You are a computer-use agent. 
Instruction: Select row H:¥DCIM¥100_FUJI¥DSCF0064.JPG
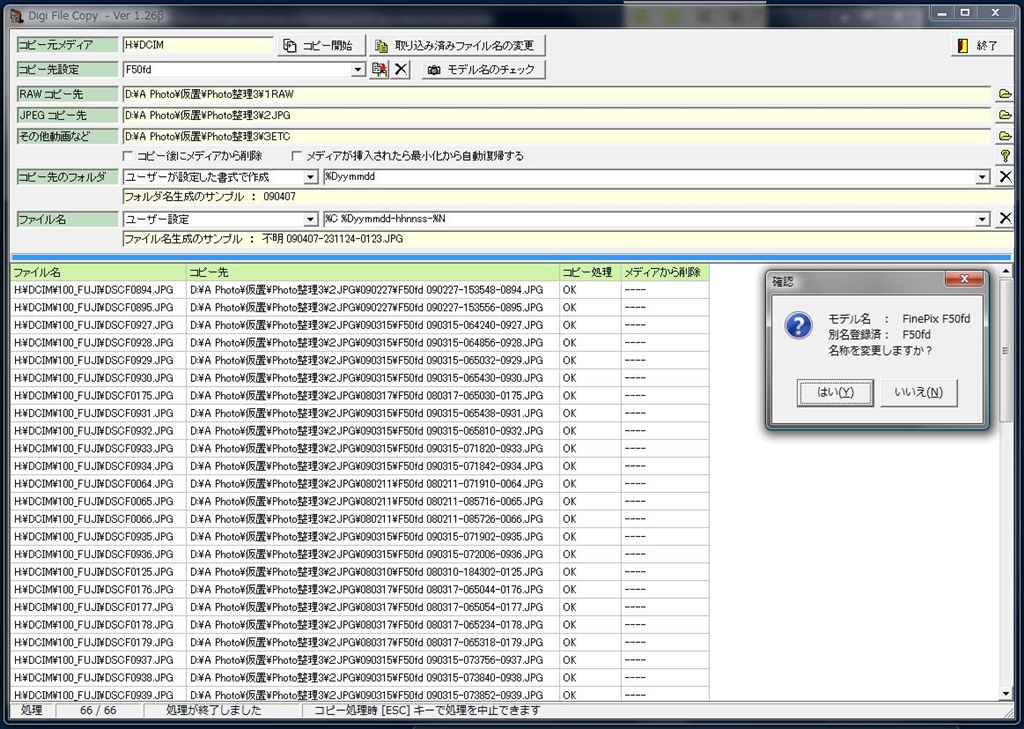[x=360, y=483]
